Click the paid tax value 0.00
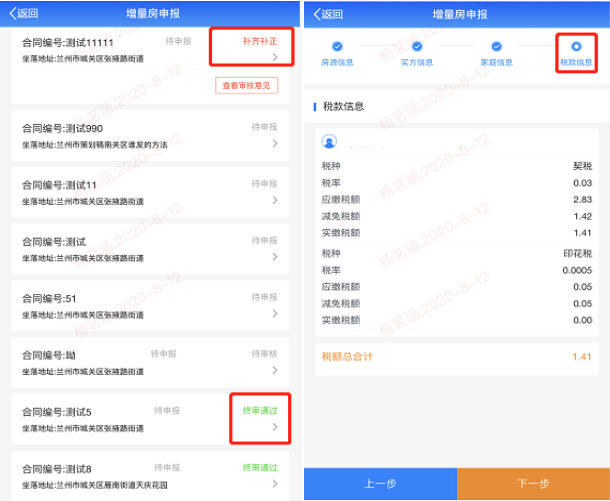 pos(583,320)
